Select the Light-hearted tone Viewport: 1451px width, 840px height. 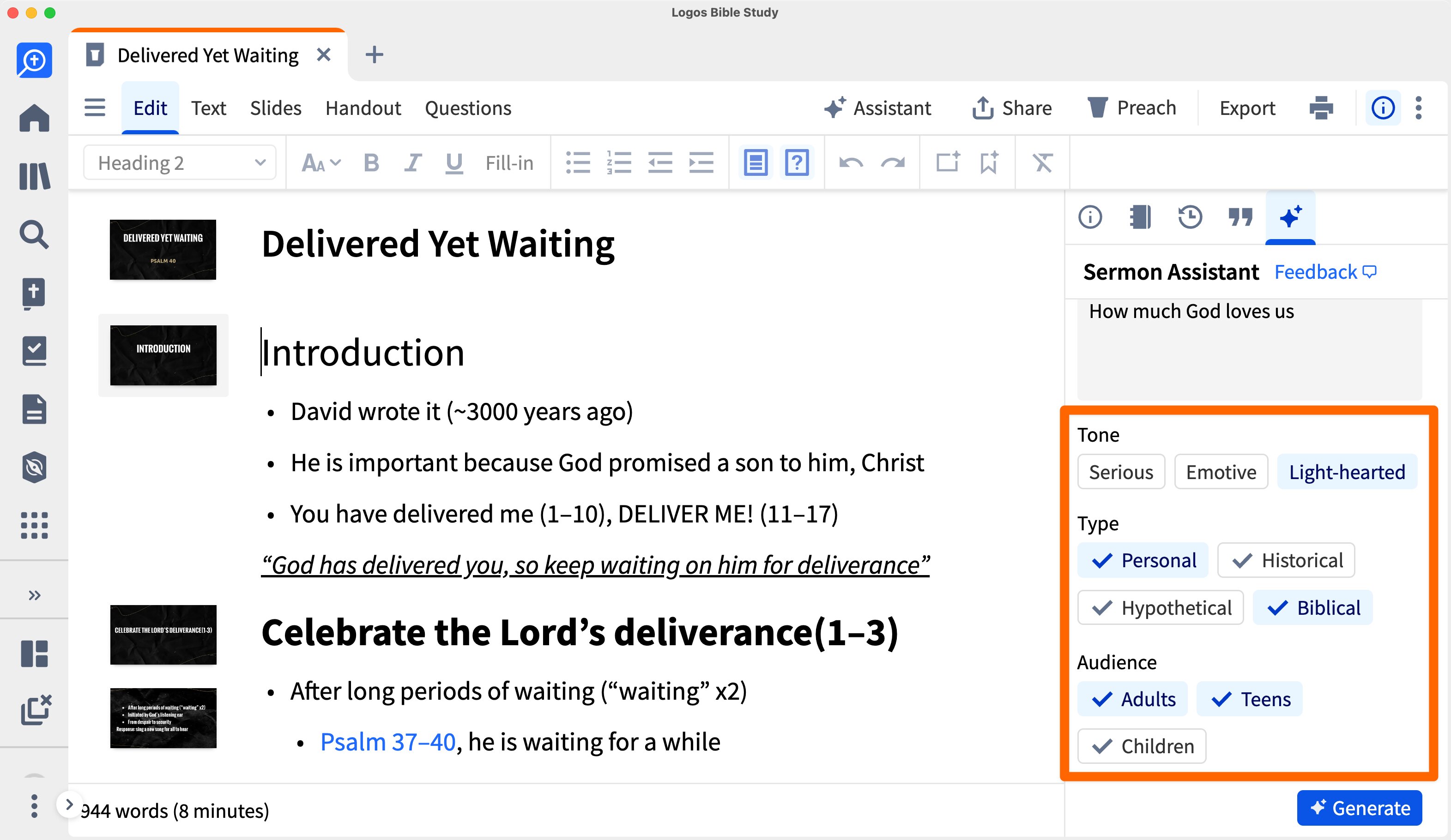1347,472
